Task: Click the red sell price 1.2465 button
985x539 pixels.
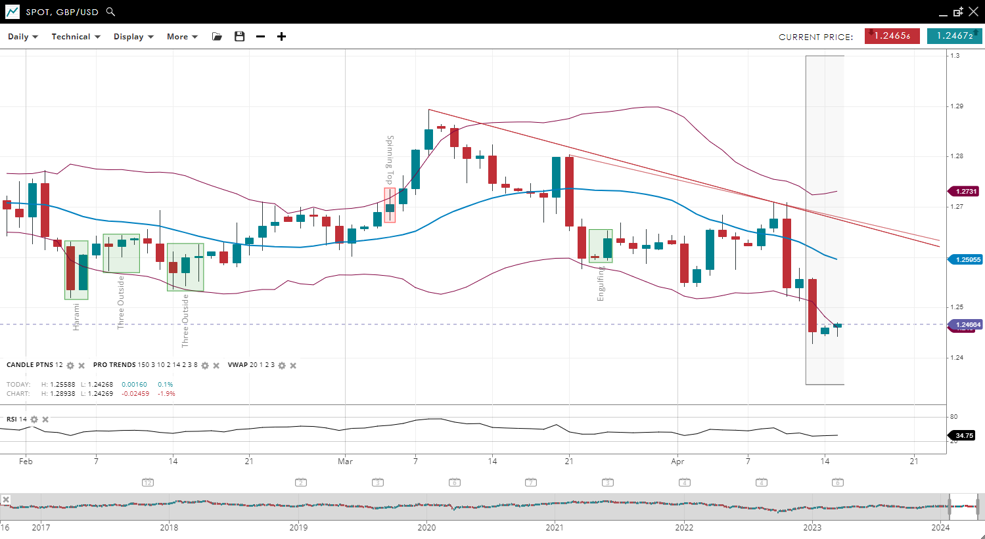Action: point(892,36)
